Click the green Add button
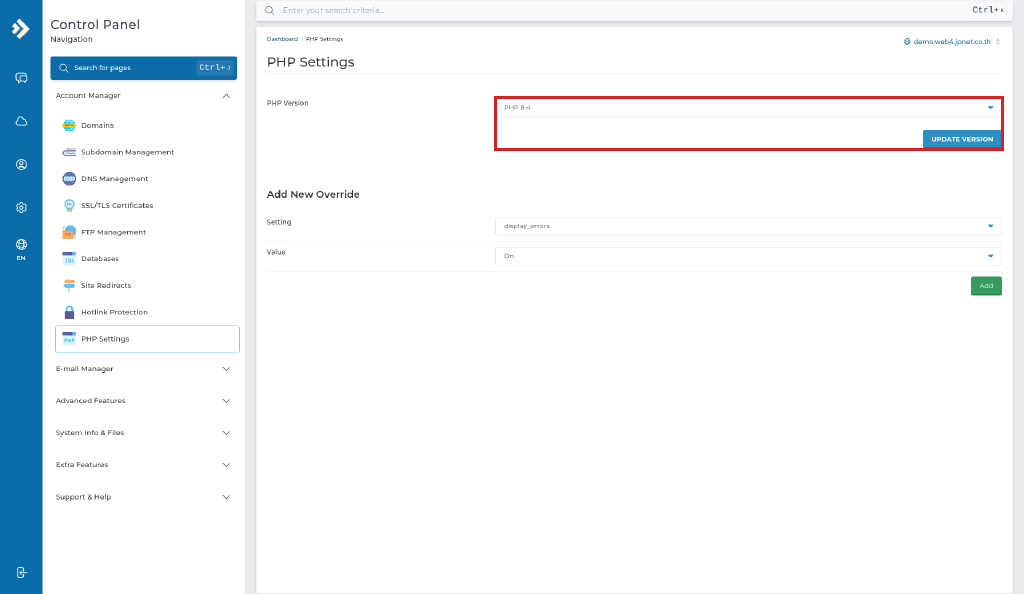This screenshot has width=1024, height=594. point(986,286)
